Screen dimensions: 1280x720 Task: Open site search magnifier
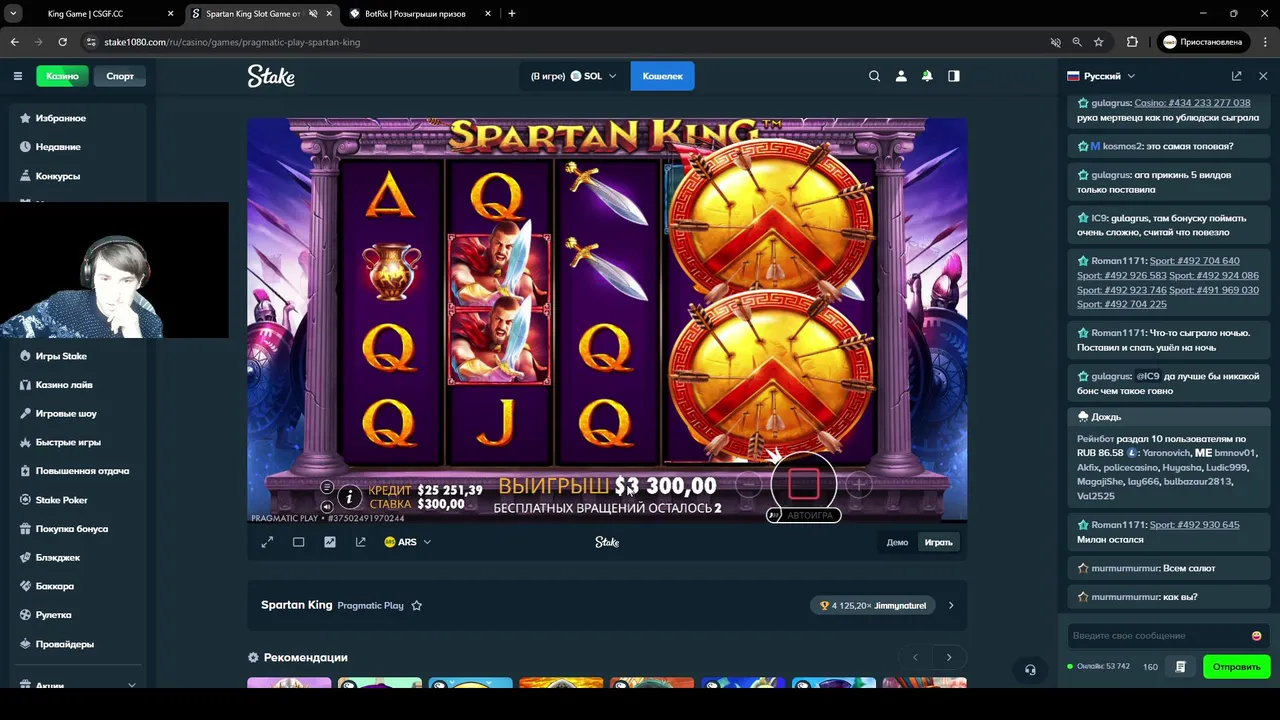874,76
